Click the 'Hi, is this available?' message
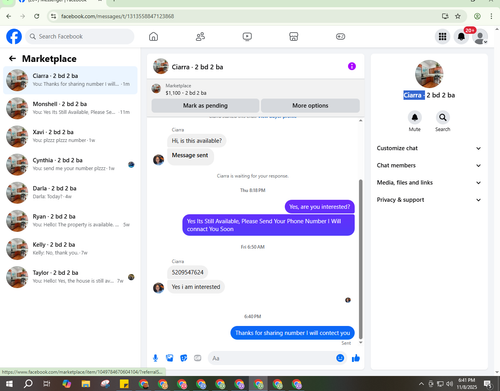Viewport: 500px width, 391px height. [x=197, y=141]
